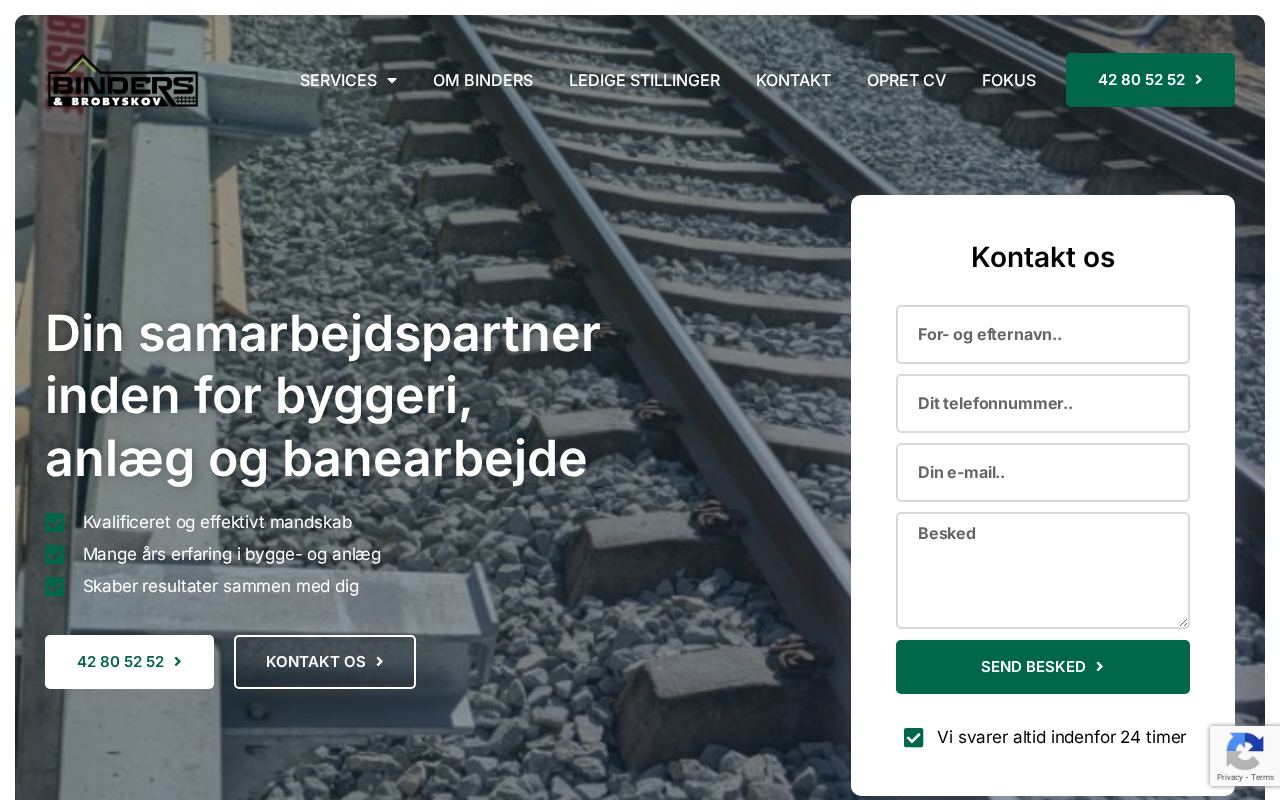Go to Kontakt menu item
The height and width of the screenshot is (800, 1280).
tap(793, 80)
